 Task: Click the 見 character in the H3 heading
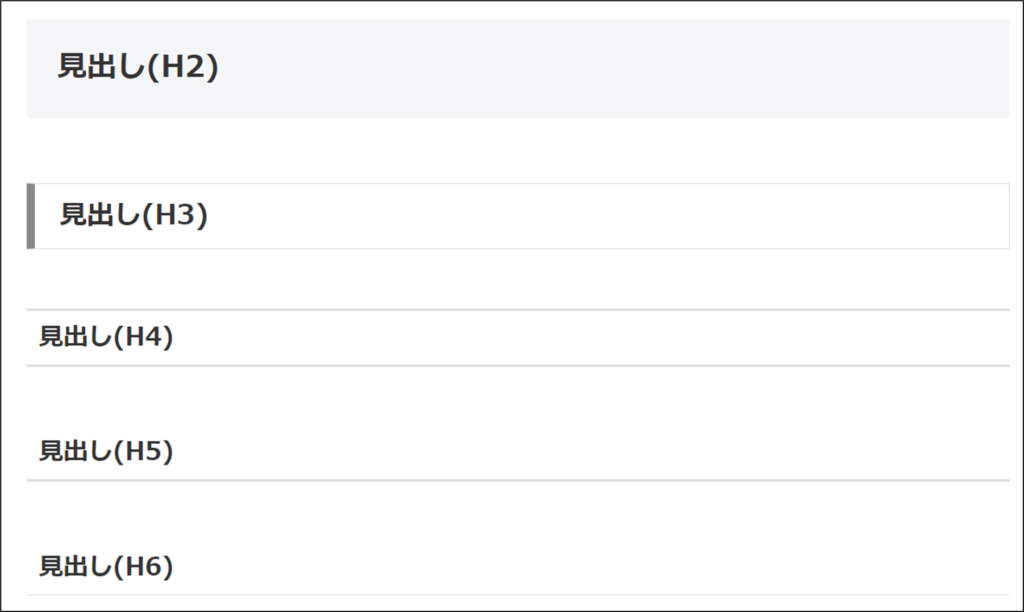(x=72, y=215)
